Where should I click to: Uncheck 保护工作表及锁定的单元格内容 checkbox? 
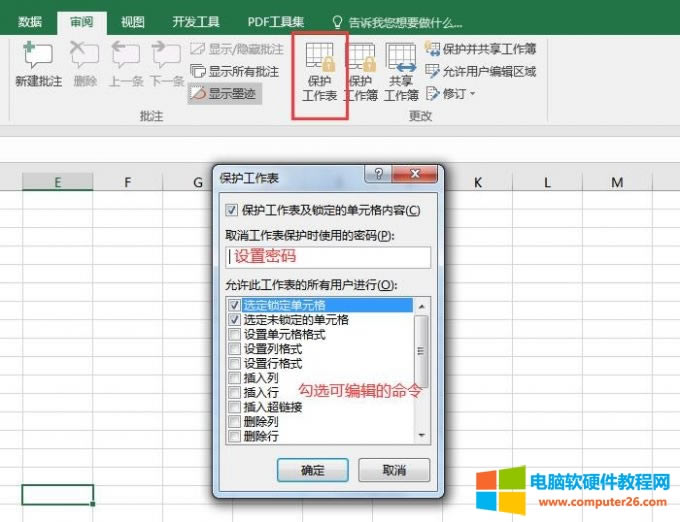(x=233, y=210)
